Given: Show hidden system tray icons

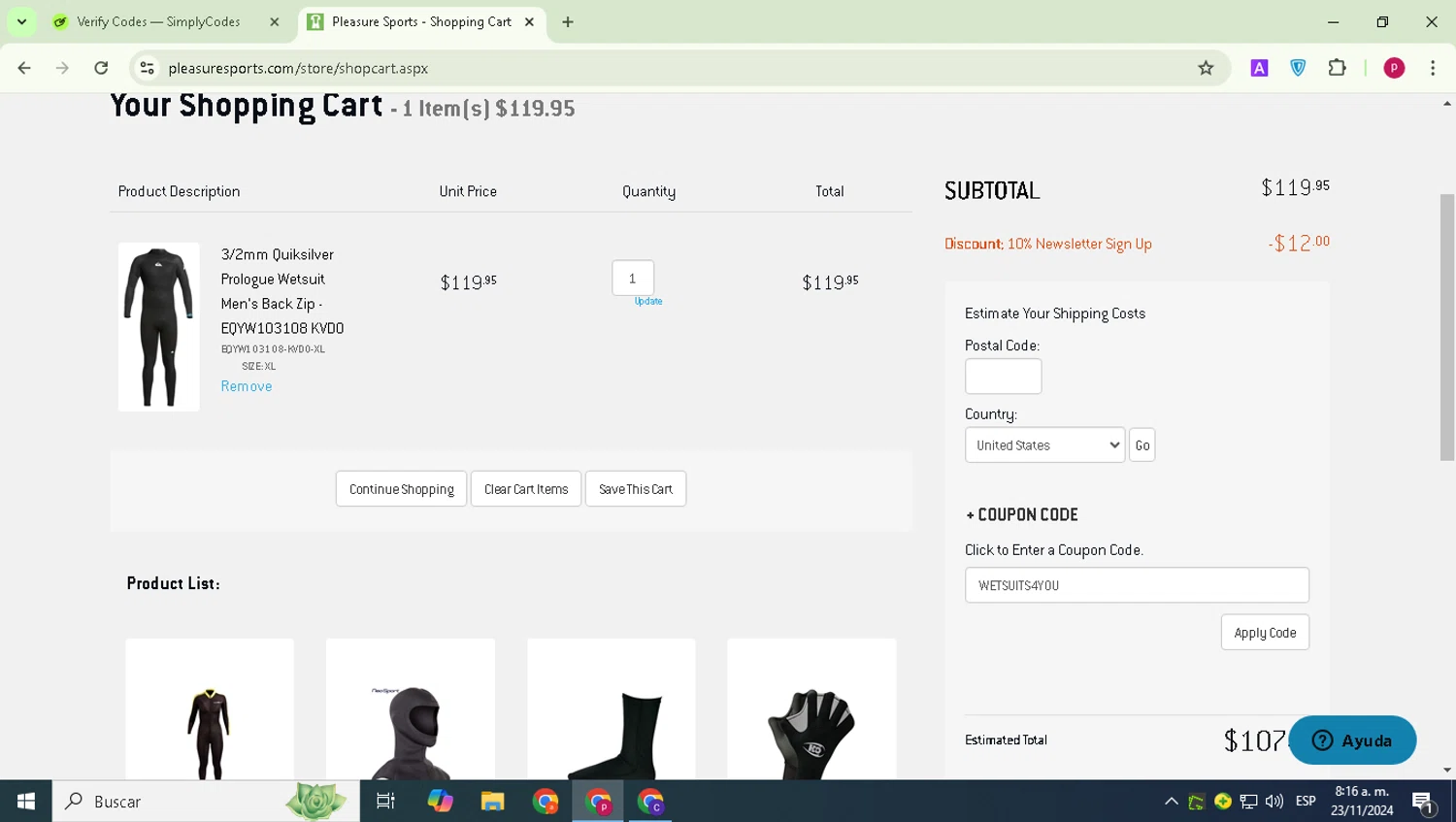Looking at the screenshot, I should (x=1172, y=802).
